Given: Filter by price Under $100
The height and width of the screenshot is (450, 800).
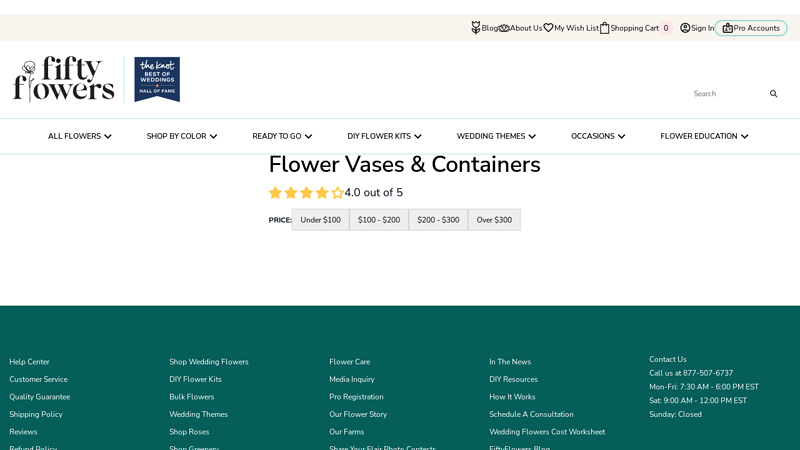Looking at the screenshot, I should pyautogui.click(x=320, y=220).
